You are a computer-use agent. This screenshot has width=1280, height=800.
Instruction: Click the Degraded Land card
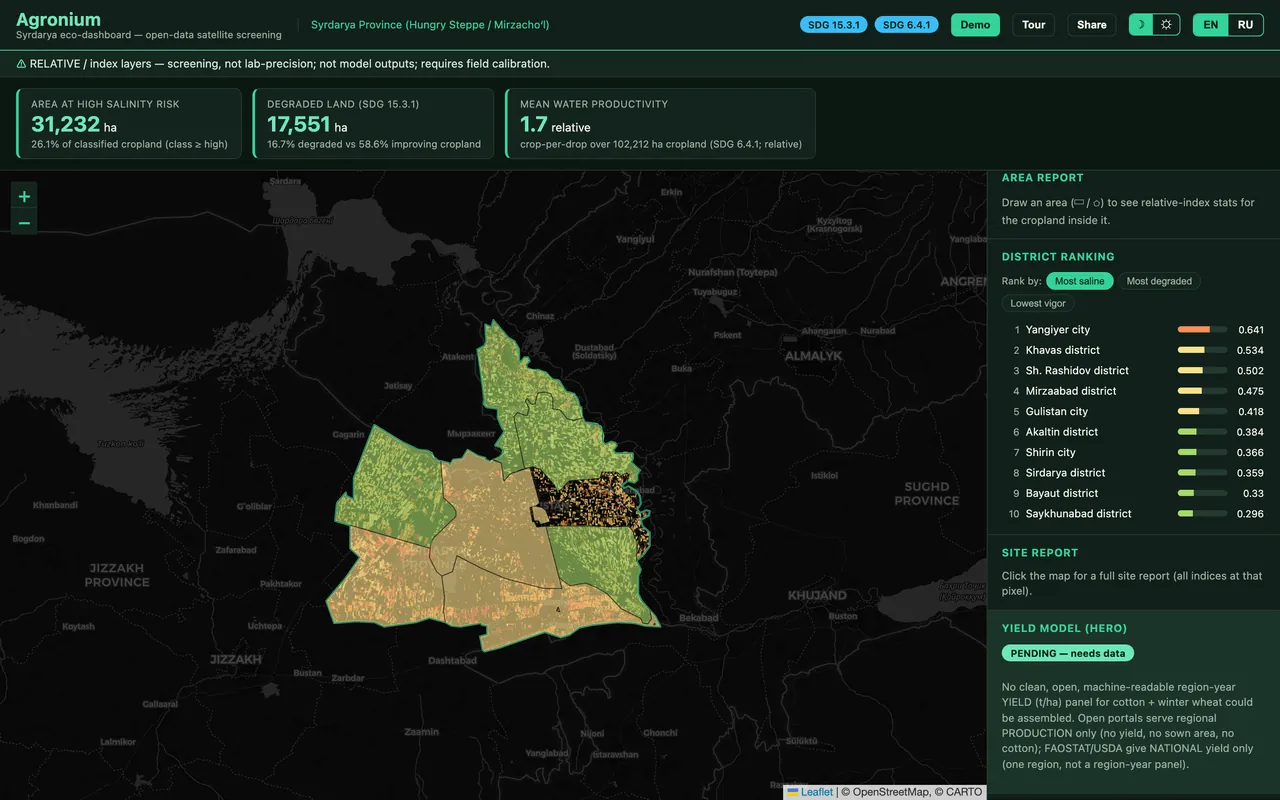tap(373, 124)
